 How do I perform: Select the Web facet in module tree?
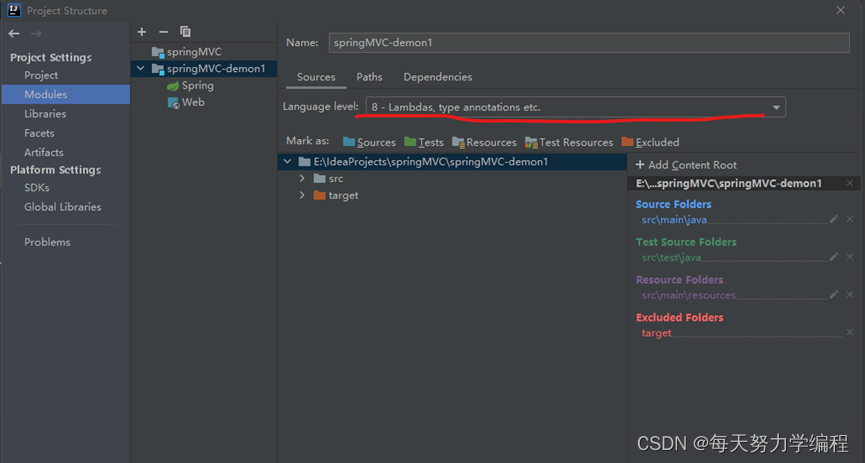186,103
